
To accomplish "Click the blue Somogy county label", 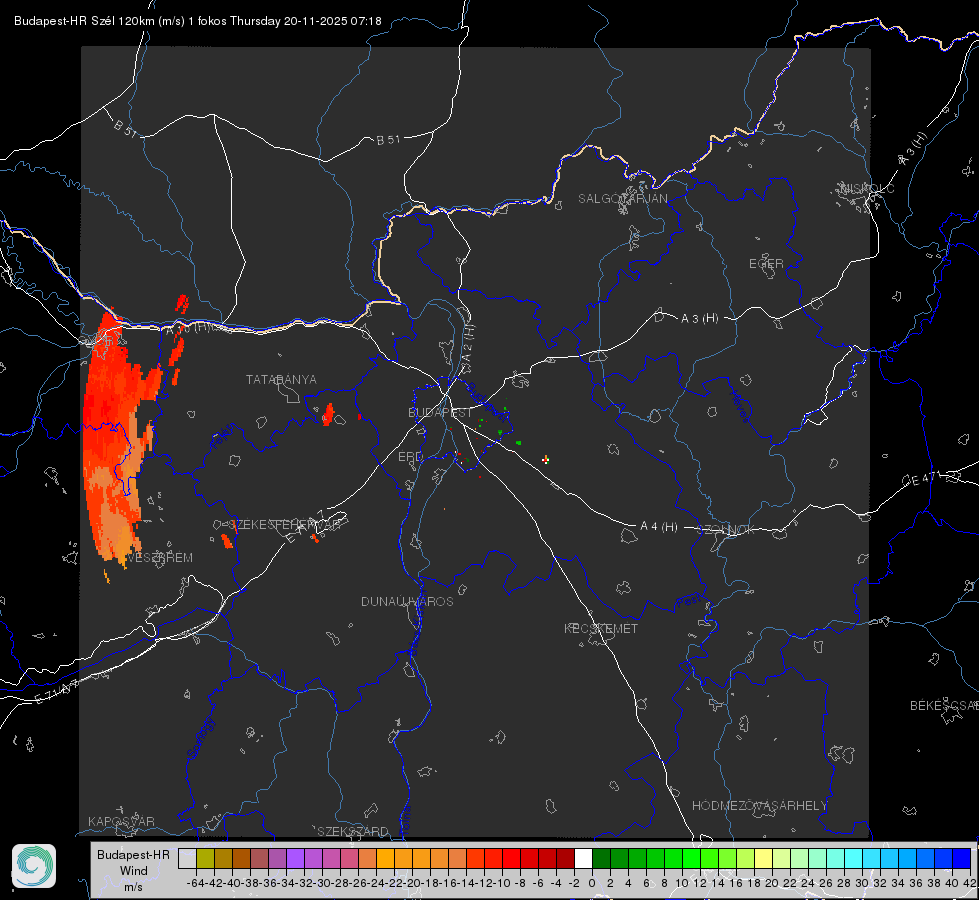I will click(200, 739).
